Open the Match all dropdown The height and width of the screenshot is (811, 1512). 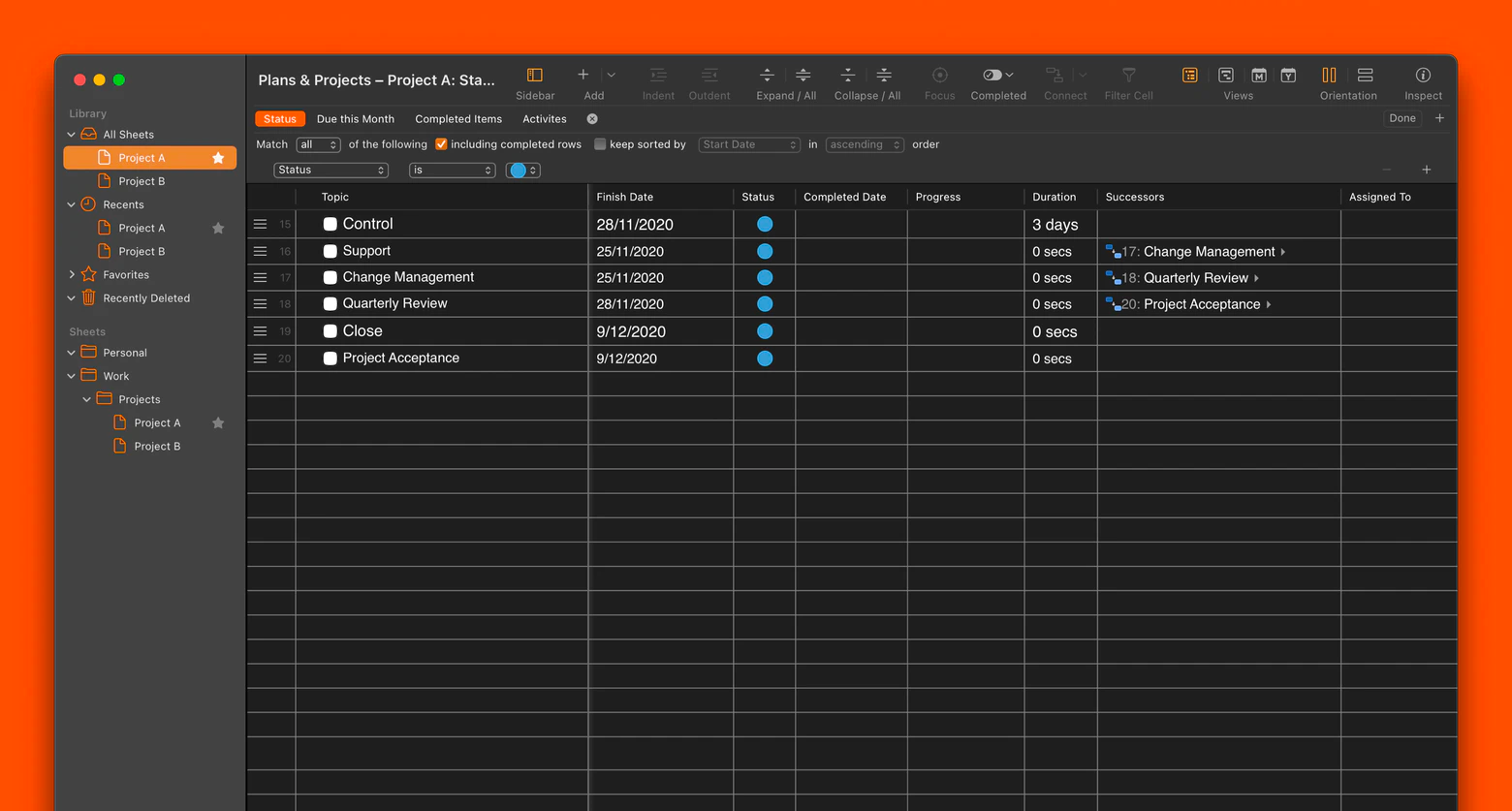[318, 144]
